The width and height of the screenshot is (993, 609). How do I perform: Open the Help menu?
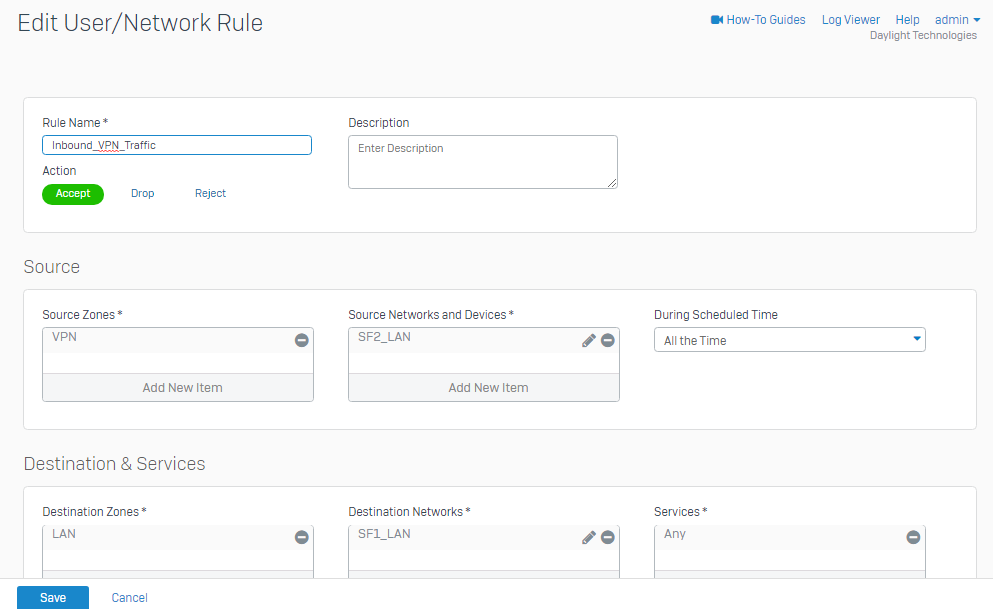click(907, 20)
